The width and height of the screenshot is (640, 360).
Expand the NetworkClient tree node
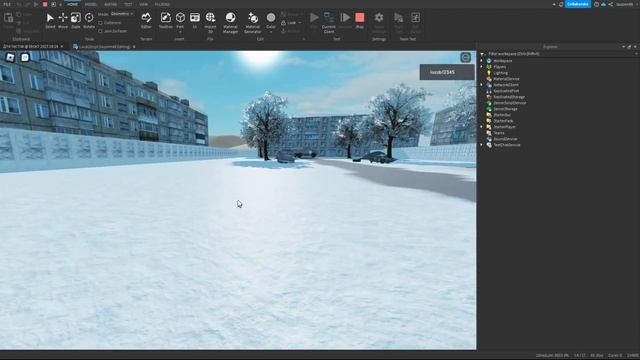click(x=482, y=85)
